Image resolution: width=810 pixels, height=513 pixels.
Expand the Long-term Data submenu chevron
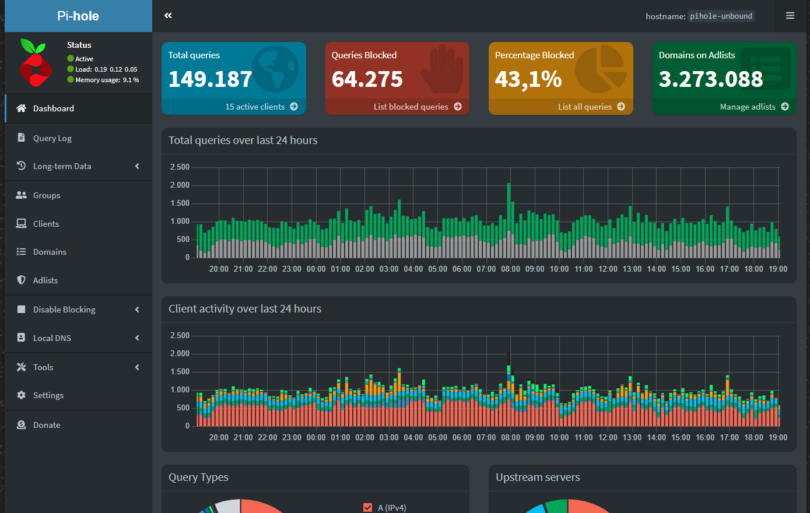click(x=137, y=166)
